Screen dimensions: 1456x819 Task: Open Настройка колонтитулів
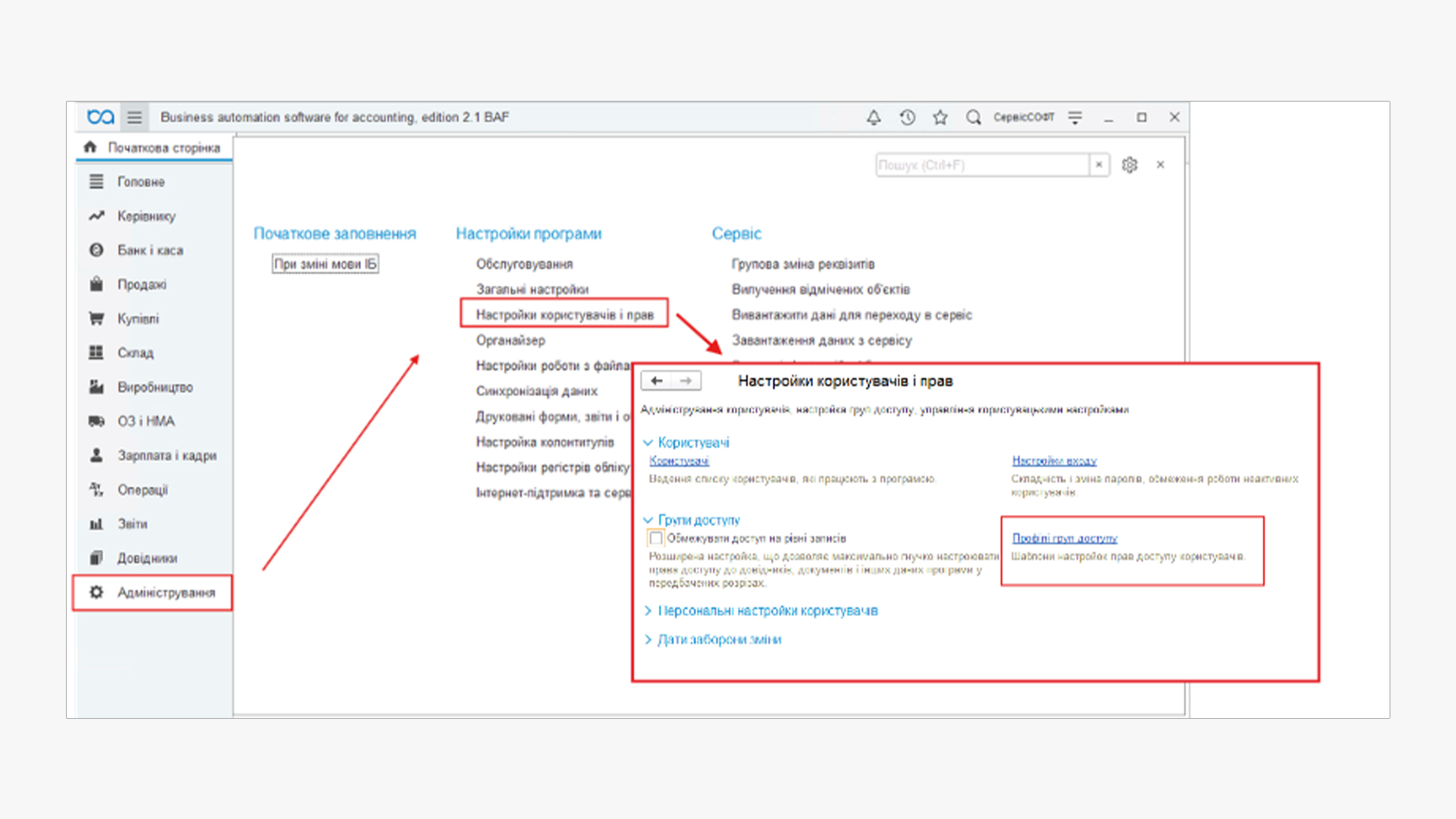545,442
